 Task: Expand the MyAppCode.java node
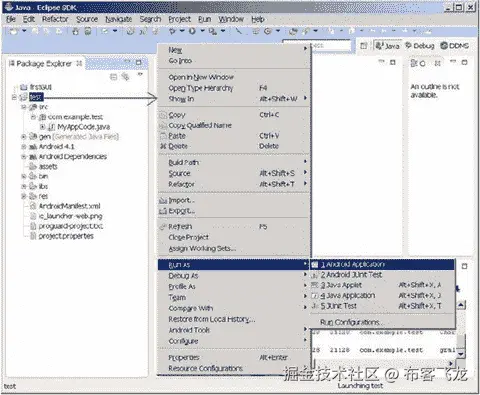click(43, 127)
